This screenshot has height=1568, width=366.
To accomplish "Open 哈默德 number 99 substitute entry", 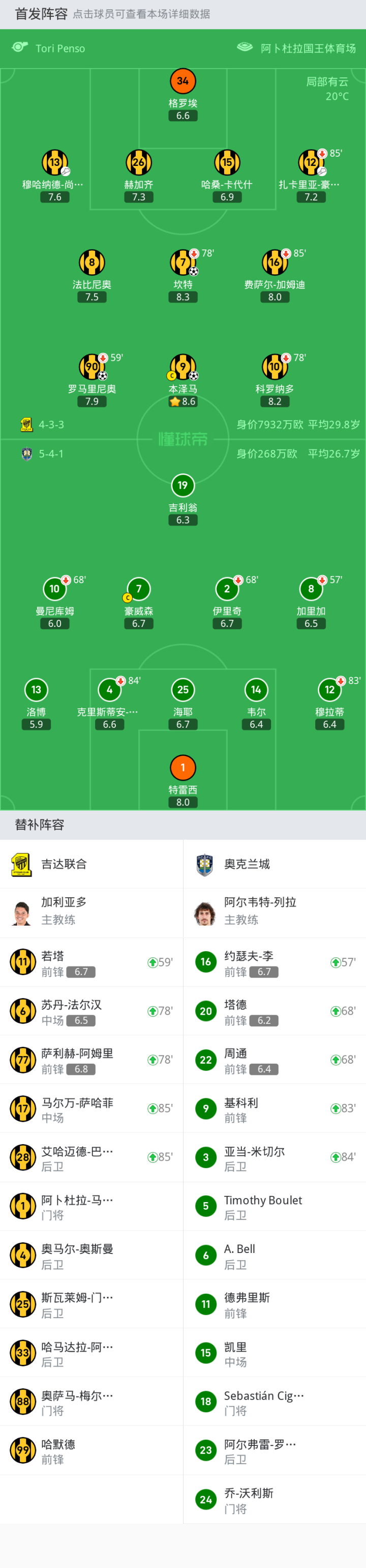I will point(91,1450).
